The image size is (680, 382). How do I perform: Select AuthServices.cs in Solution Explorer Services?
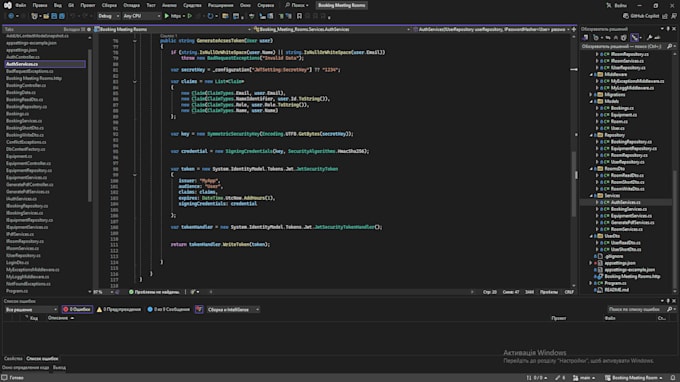pos(625,202)
